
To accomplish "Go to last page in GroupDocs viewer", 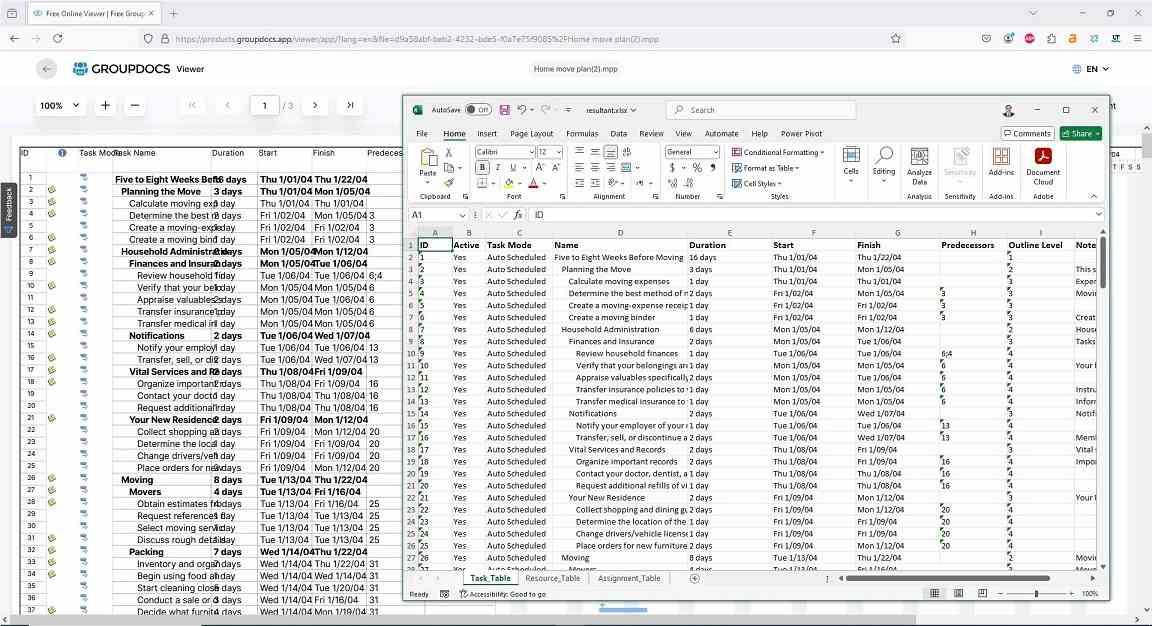I will pos(349,105).
